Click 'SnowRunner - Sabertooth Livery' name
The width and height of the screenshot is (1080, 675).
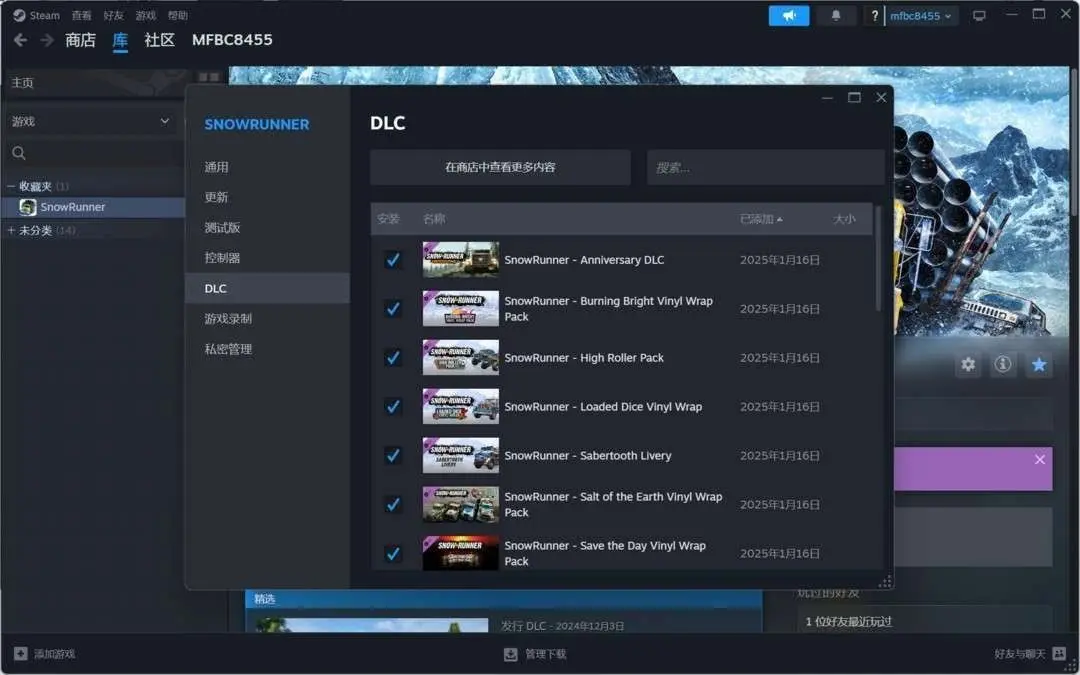588,455
